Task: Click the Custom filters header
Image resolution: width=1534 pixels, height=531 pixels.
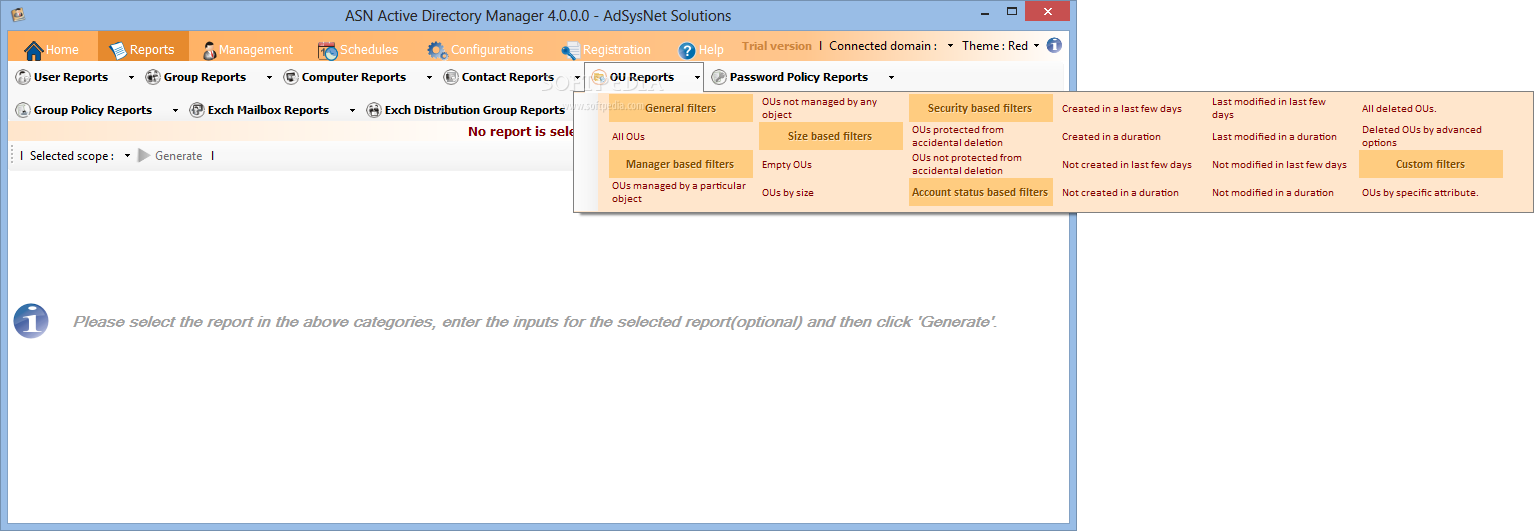Action: click(x=1430, y=164)
